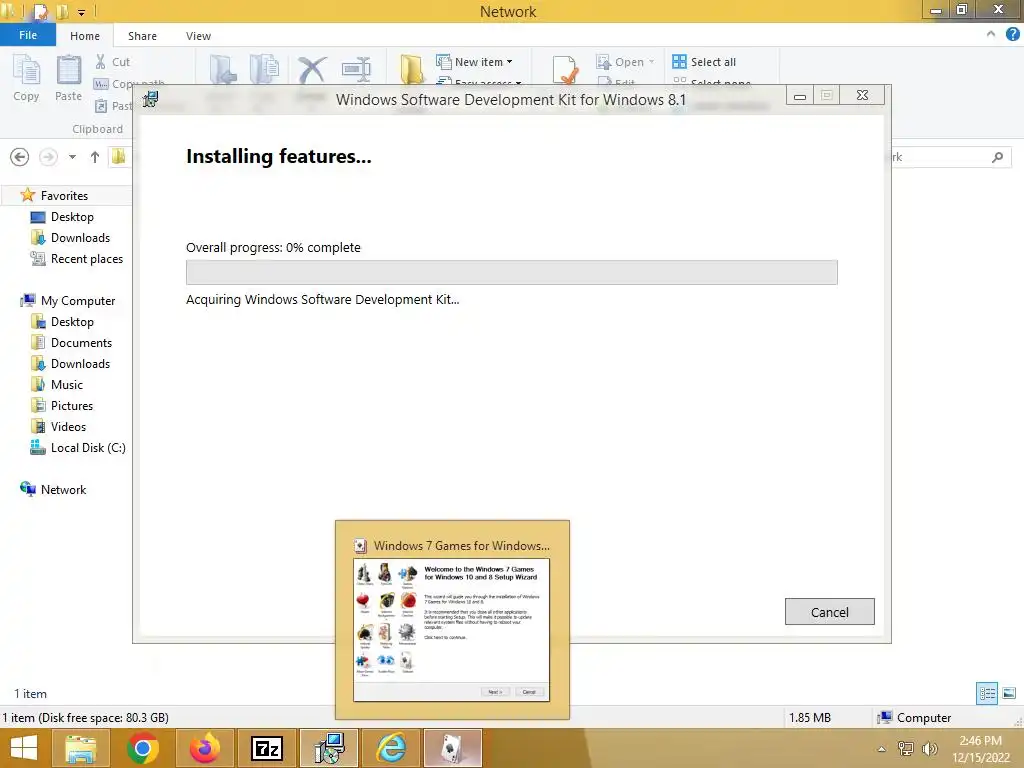Select Network in navigation pane
The width and height of the screenshot is (1024, 768).
pyautogui.click(x=63, y=489)
